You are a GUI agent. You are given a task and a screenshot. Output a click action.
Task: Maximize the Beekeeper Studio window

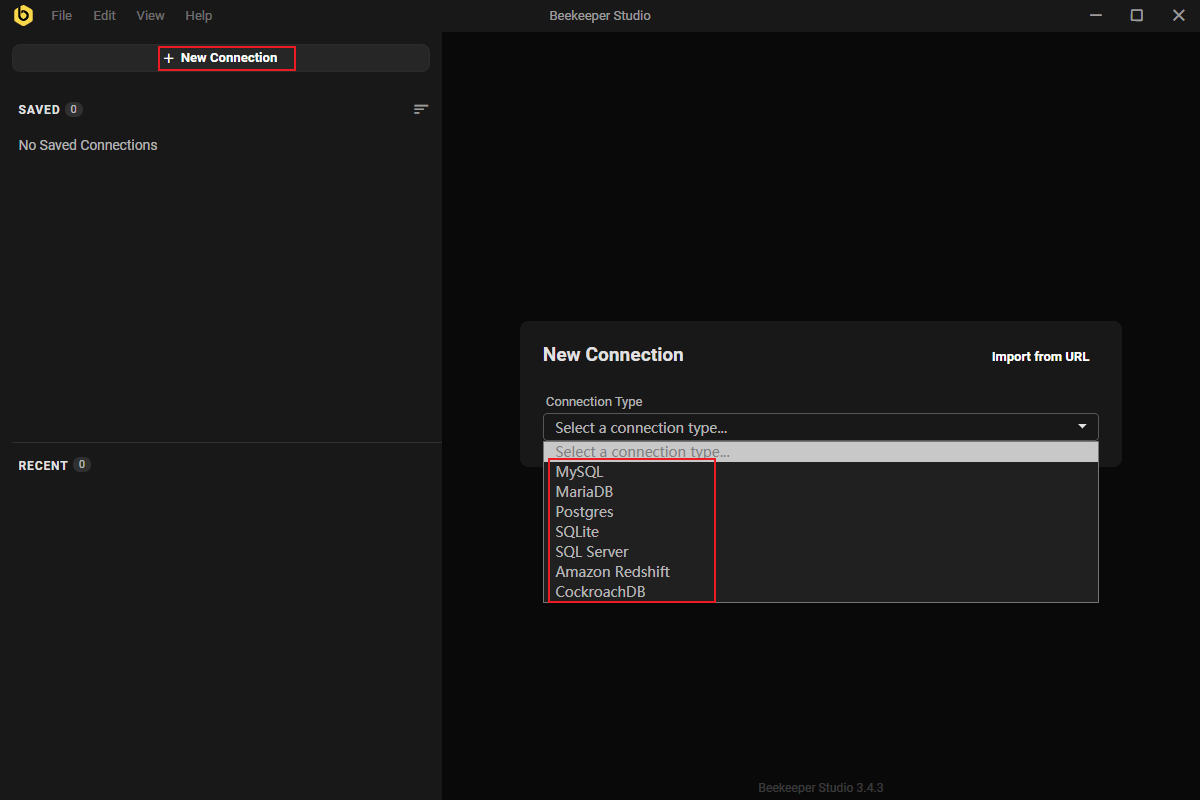tap(1137, 15)
